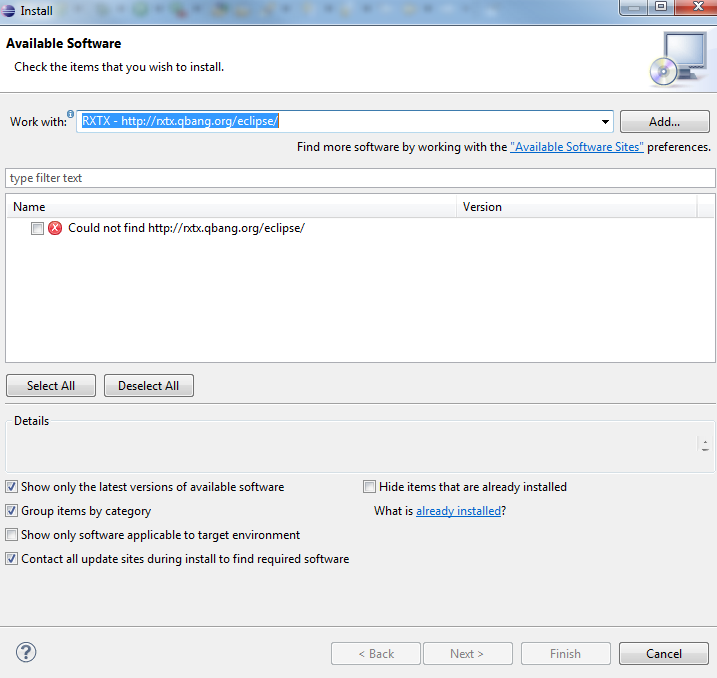Enable Show only software applicable to target environment
The height and width of the screenshot is (678, 717).
[11, 534]
